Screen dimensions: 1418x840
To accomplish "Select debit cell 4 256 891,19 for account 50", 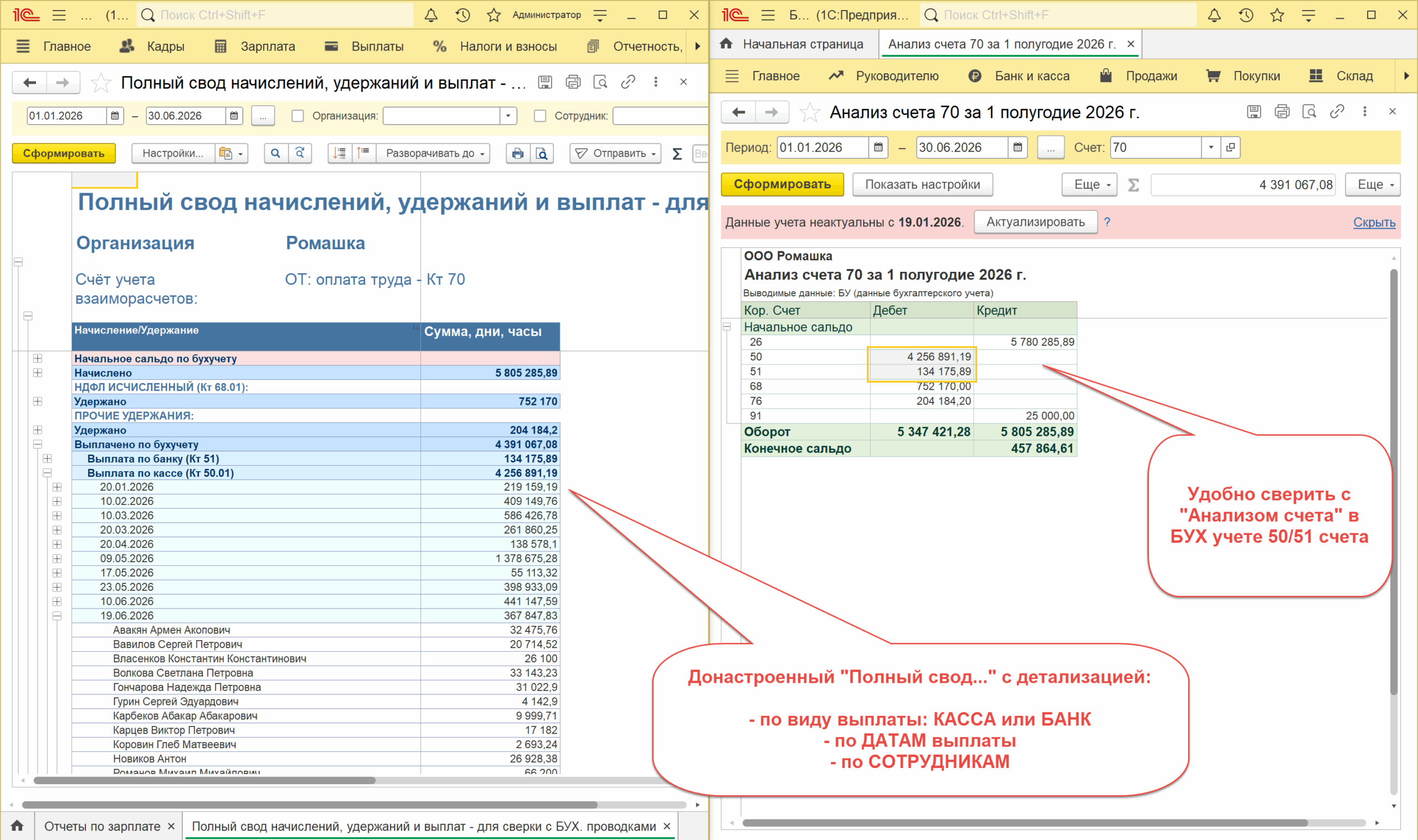I will (922, 357).
